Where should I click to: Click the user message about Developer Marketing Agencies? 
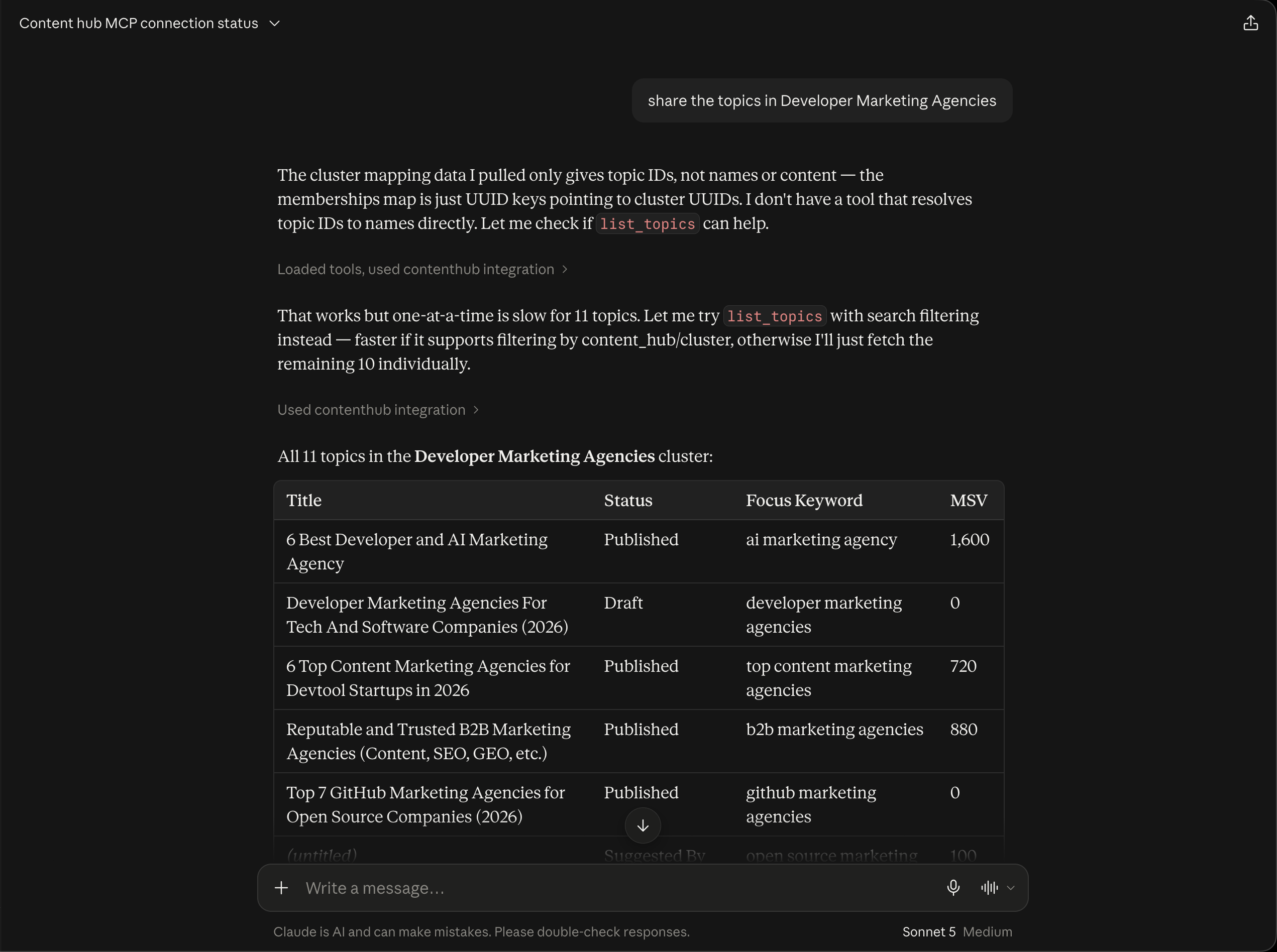(x=822, y=100)
